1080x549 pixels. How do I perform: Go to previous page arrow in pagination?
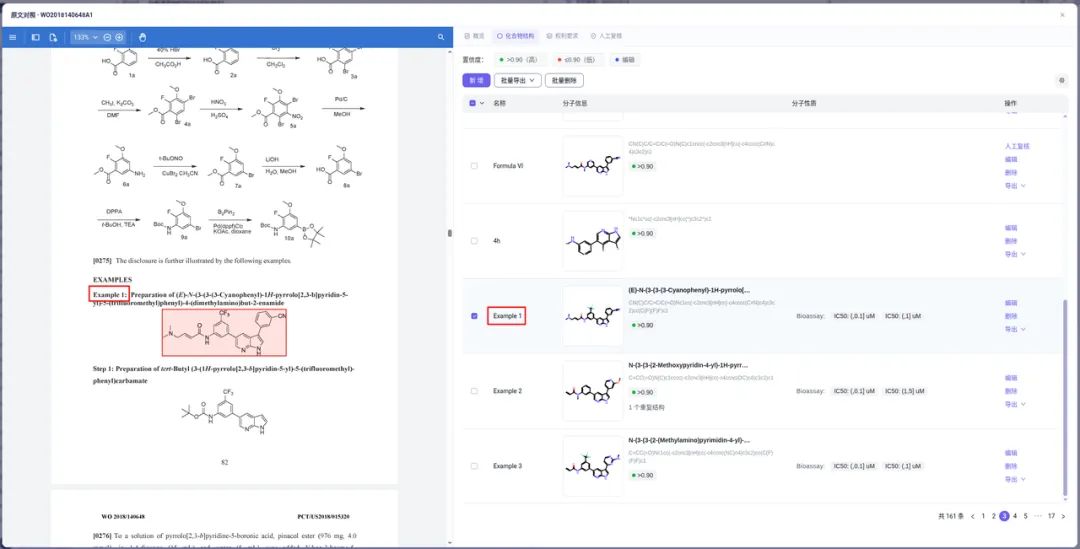[973, 516]
